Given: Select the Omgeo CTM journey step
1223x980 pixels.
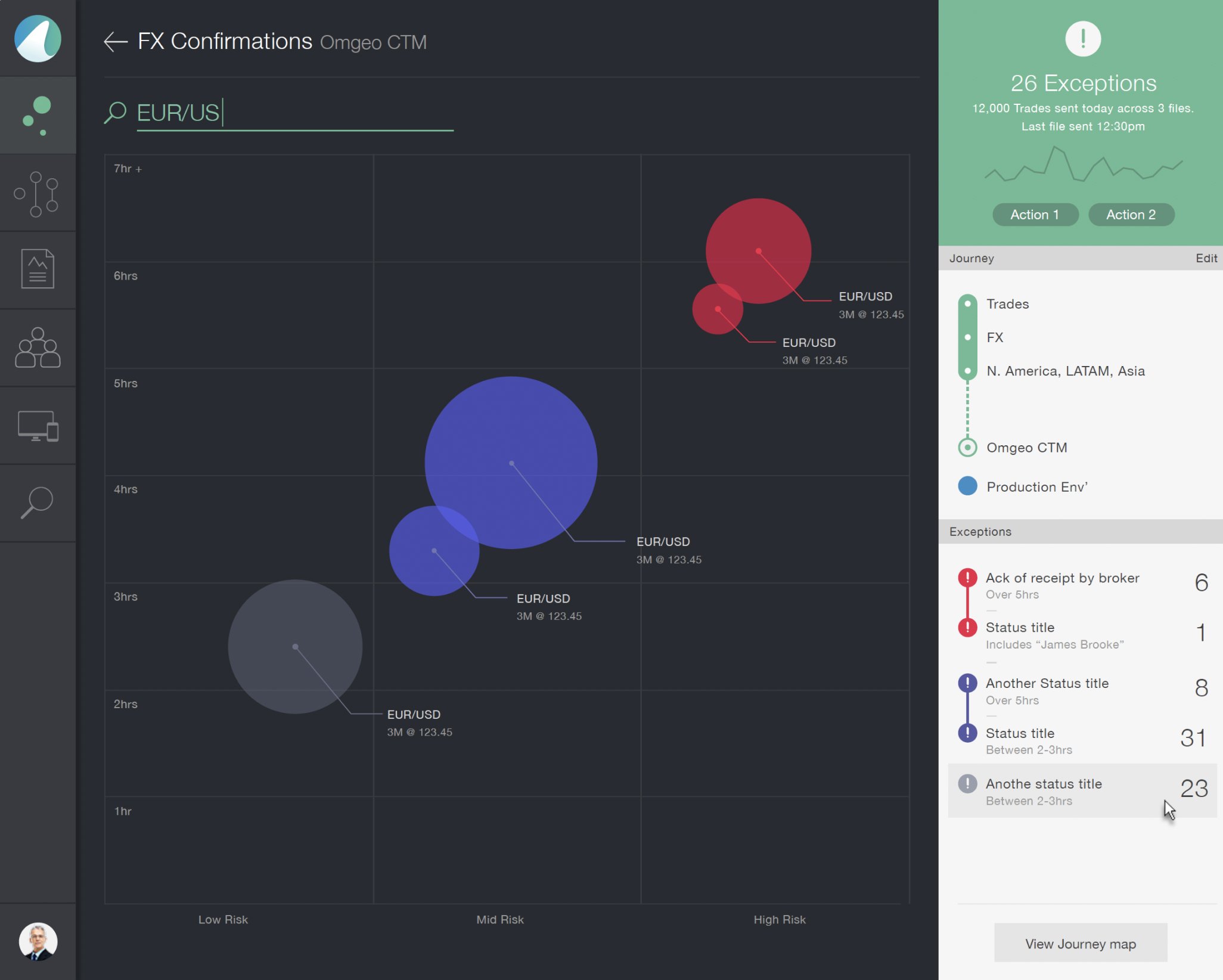Looking at the screenshot, I should (1026, 447).
